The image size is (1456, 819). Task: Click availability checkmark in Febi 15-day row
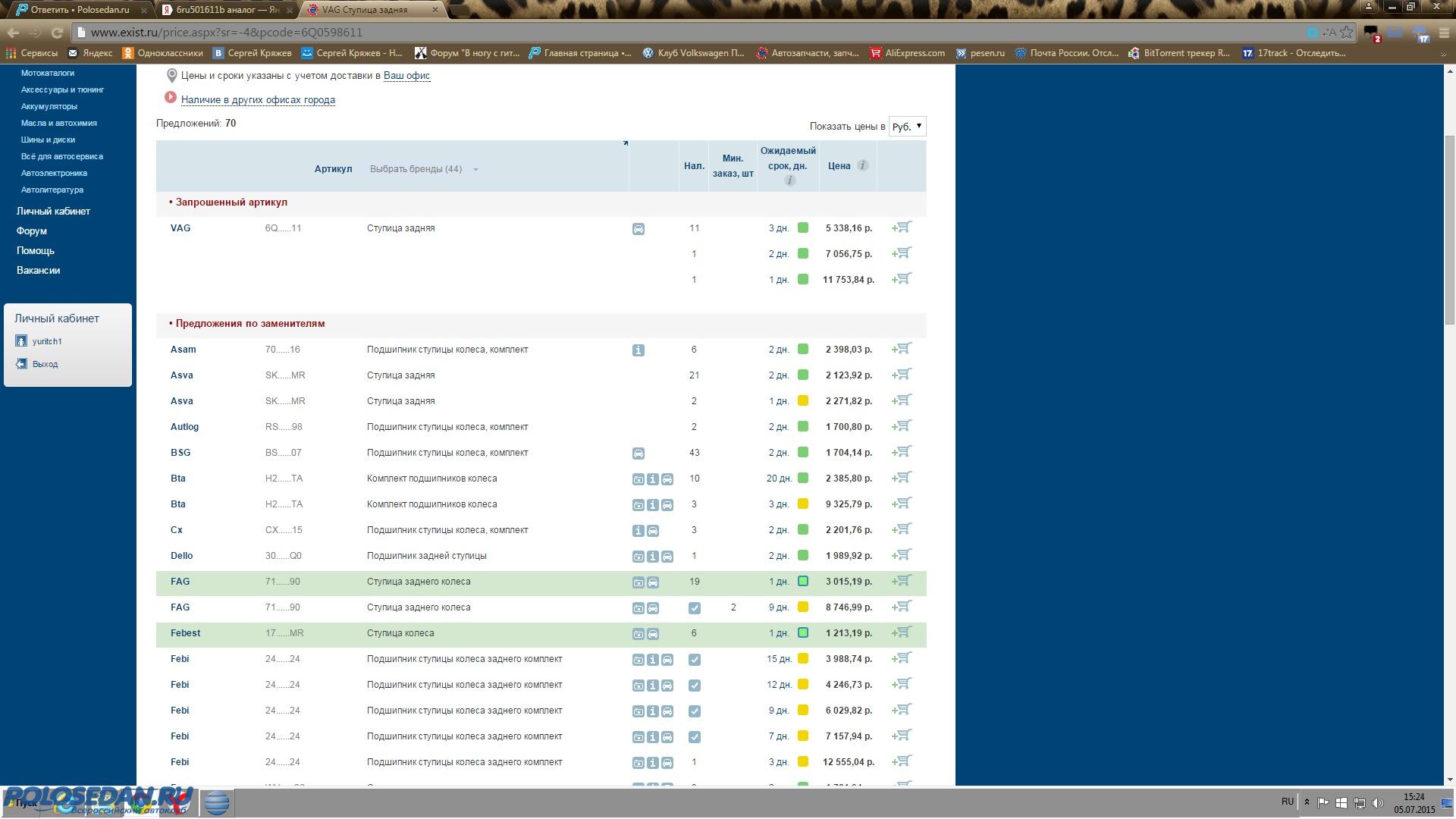[694, 660]
